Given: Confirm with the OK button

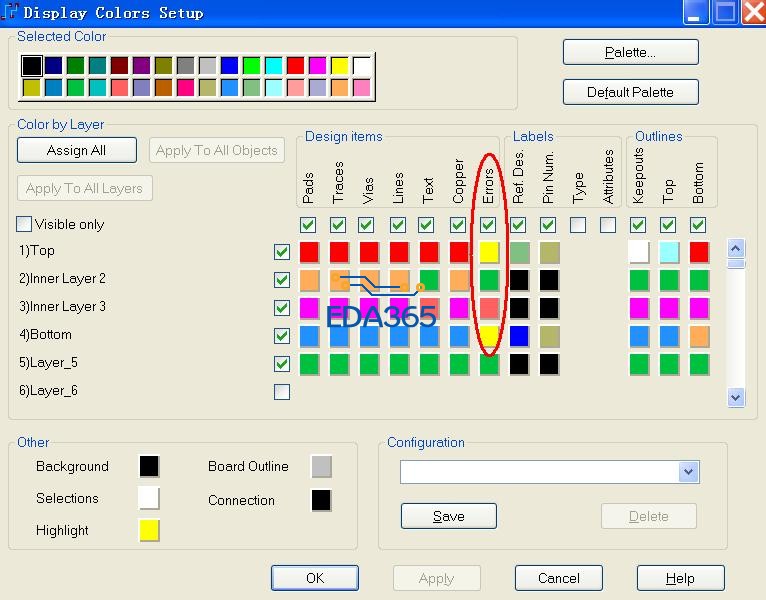Looking at the screenshot, I should tap(315, 578).
